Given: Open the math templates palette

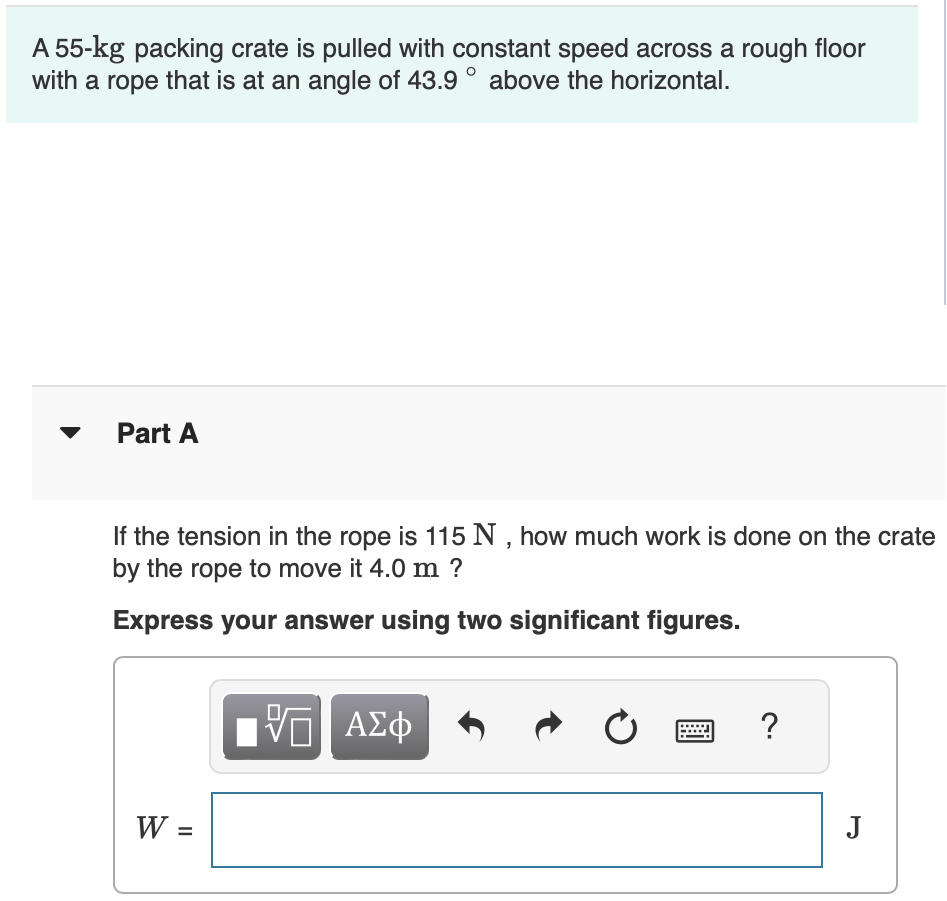Looking at the screenshot, I should tap(271, 727).
